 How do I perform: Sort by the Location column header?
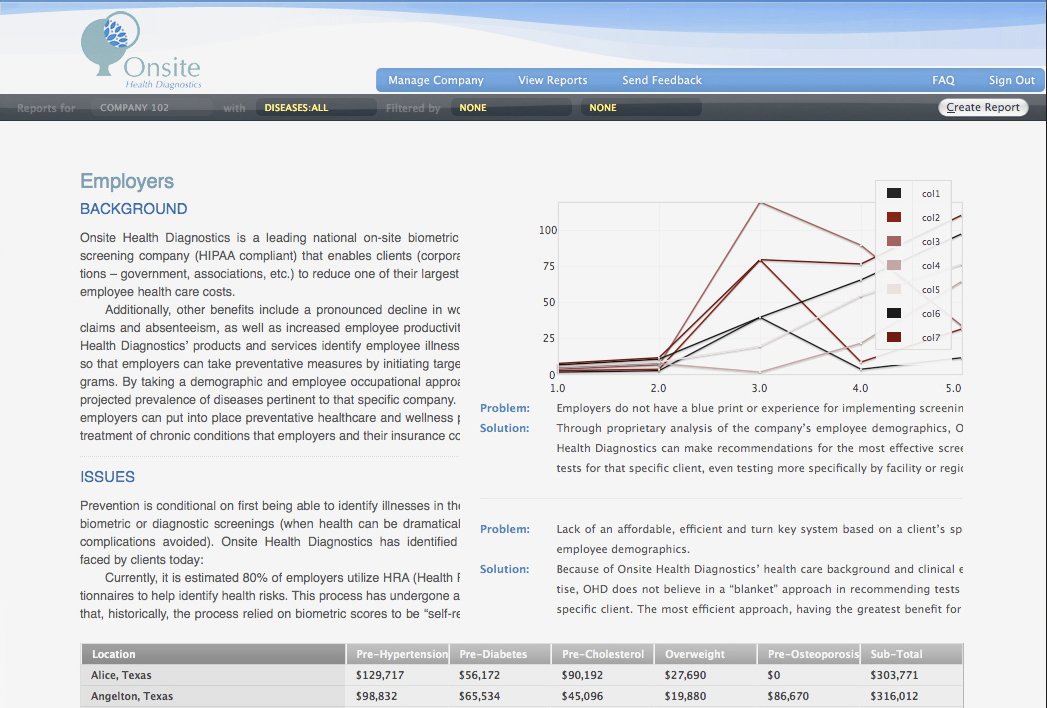click(x=212, y=654)
